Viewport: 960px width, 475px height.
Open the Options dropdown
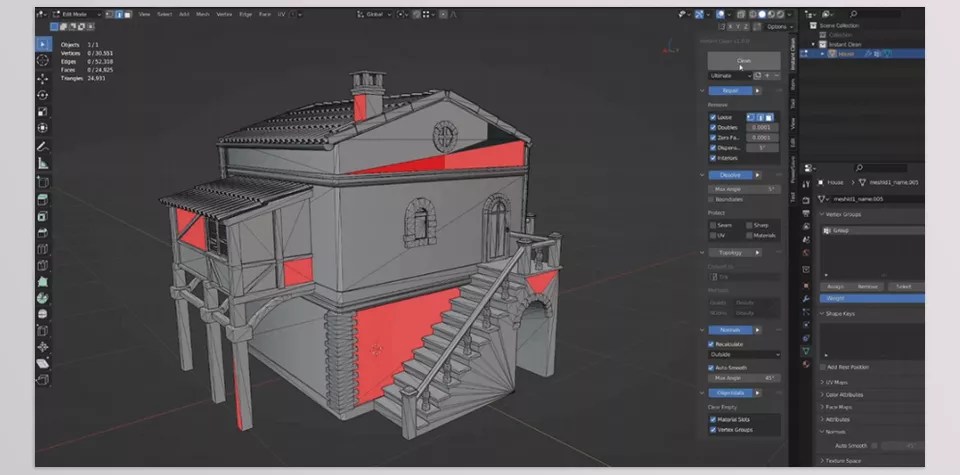coord(778,27)
